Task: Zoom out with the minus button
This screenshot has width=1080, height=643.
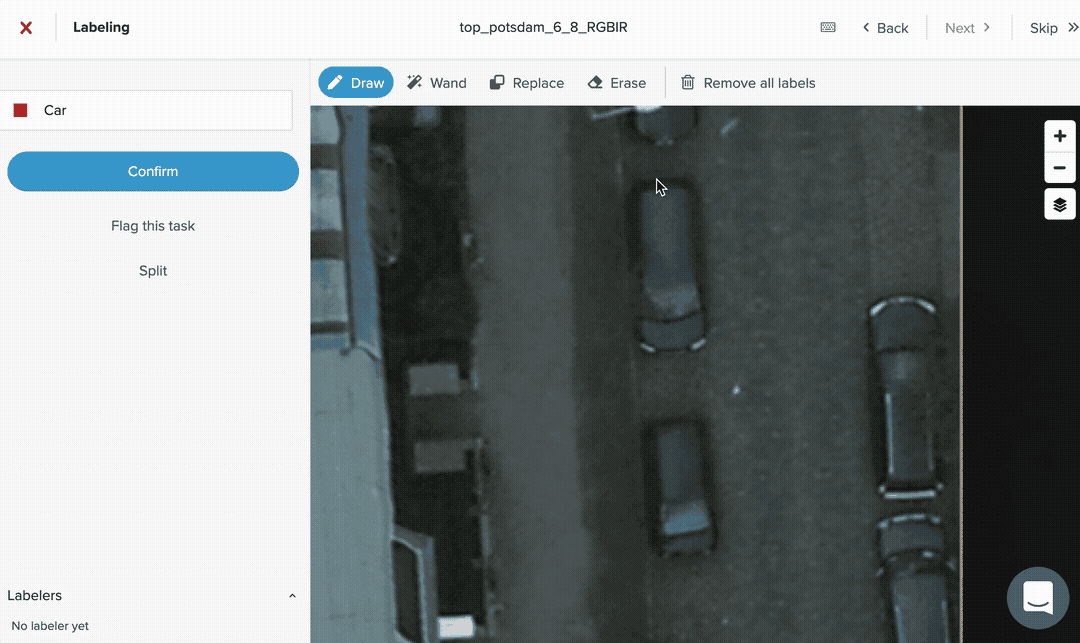Action: pyautogui.click(x=1059, y=168)
